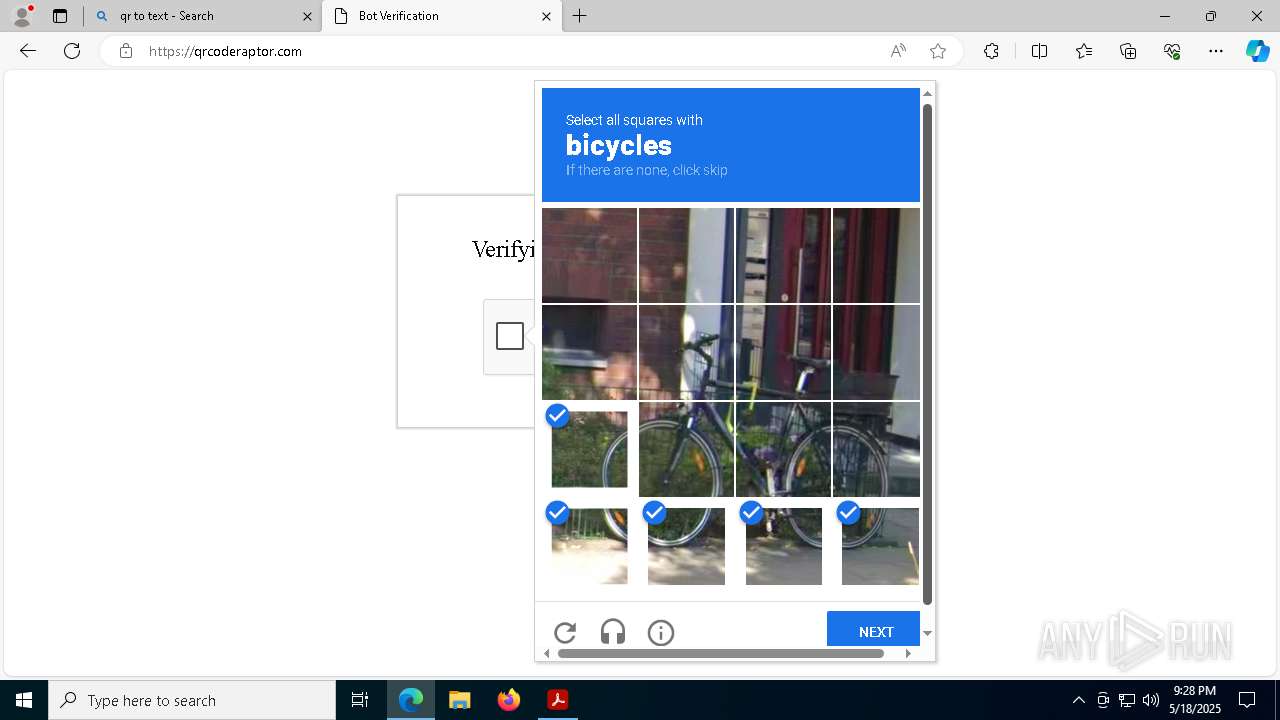The image size is (1280, 720).
Task: Select the top-left brick wall tile
Action: pyautogui.click(x=589, y=255)
